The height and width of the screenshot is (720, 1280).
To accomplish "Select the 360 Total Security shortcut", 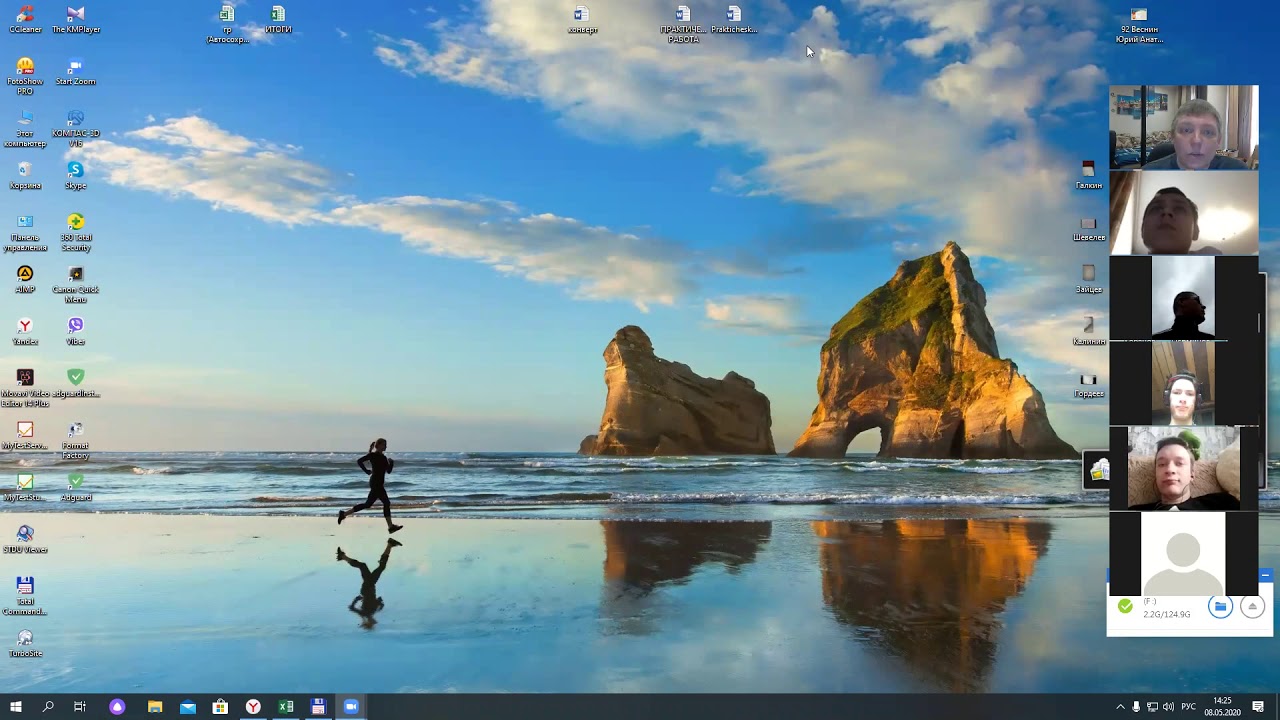I will 76,232.
